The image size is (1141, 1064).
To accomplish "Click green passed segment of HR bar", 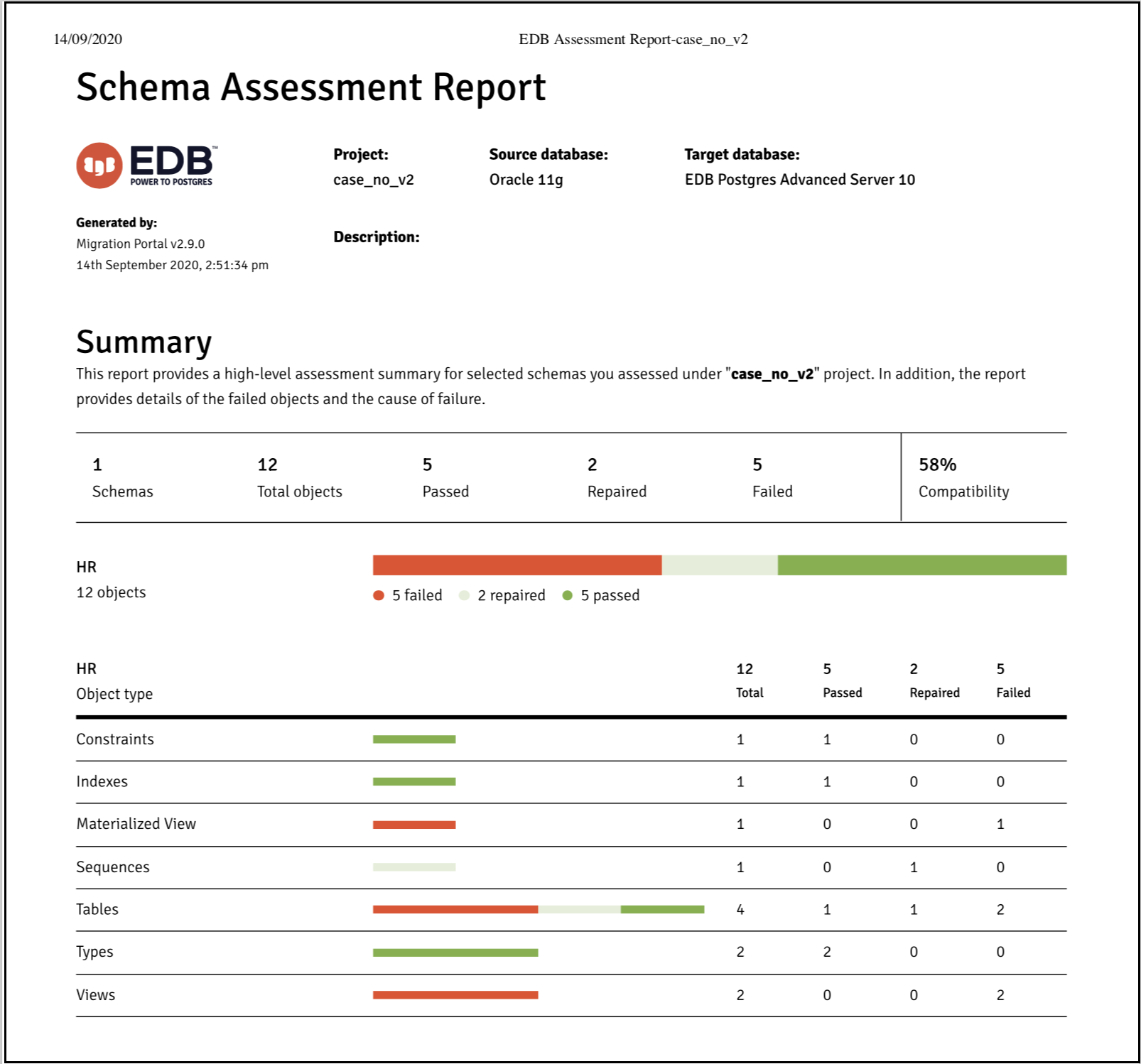I will click(922, 565).
